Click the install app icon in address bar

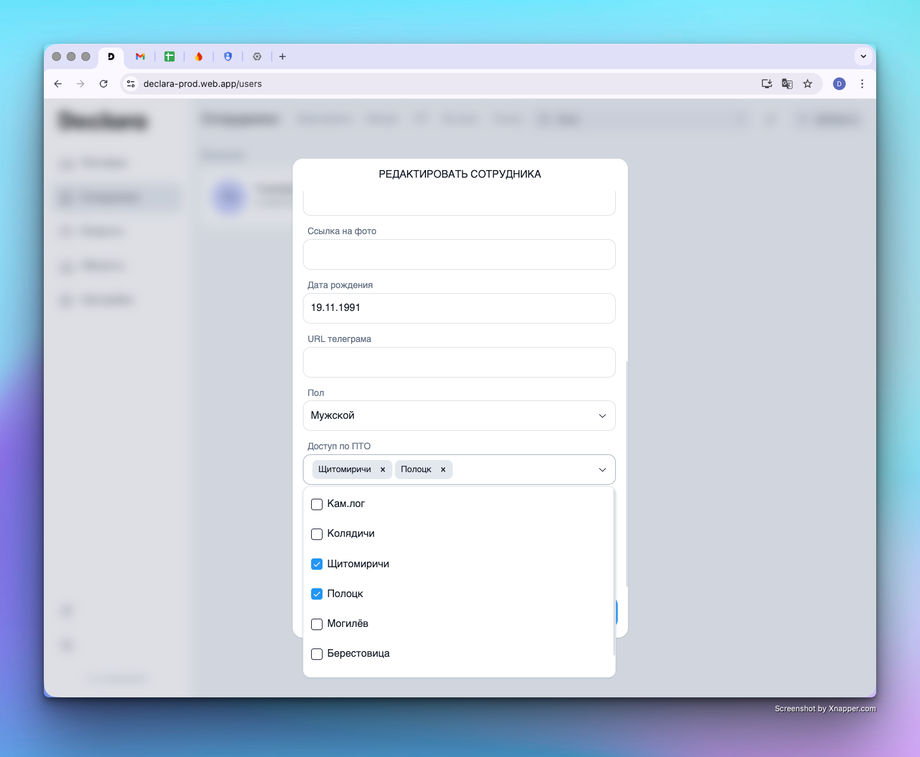coord(766,84)
